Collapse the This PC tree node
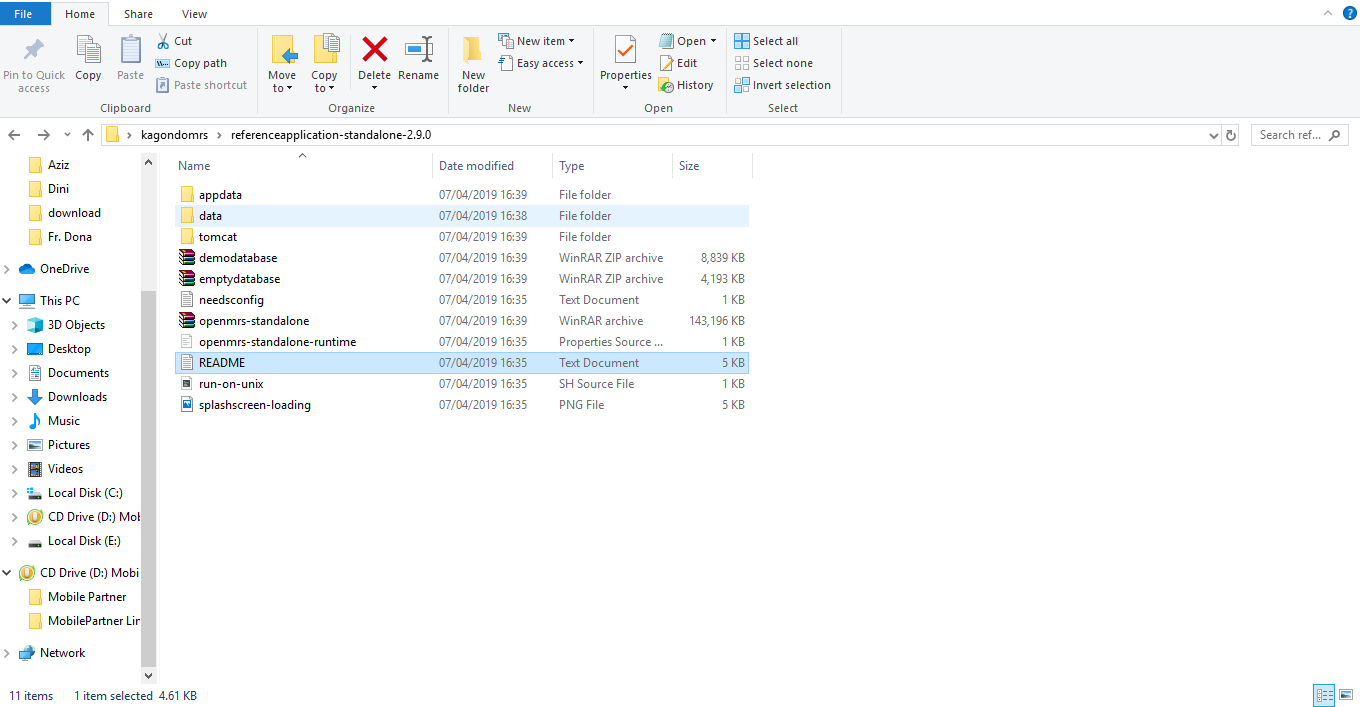The image size is (1360, 707). coord(8,300)
